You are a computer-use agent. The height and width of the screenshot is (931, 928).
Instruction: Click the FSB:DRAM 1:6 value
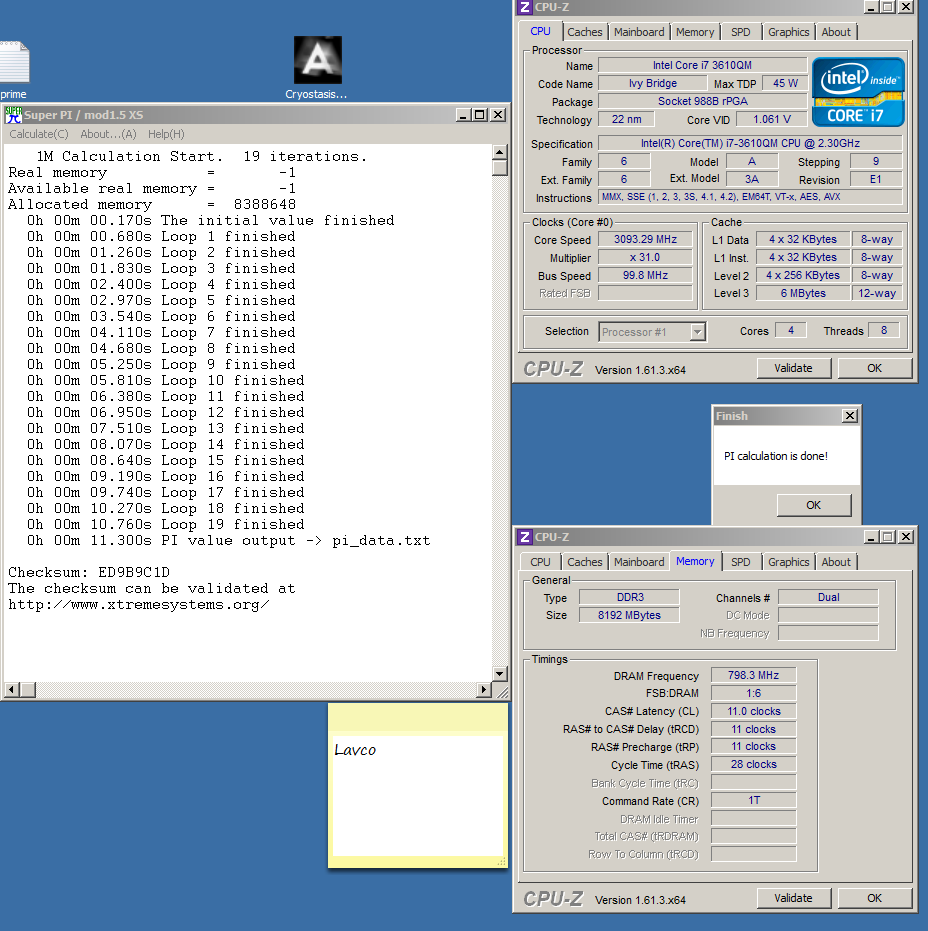753,693
